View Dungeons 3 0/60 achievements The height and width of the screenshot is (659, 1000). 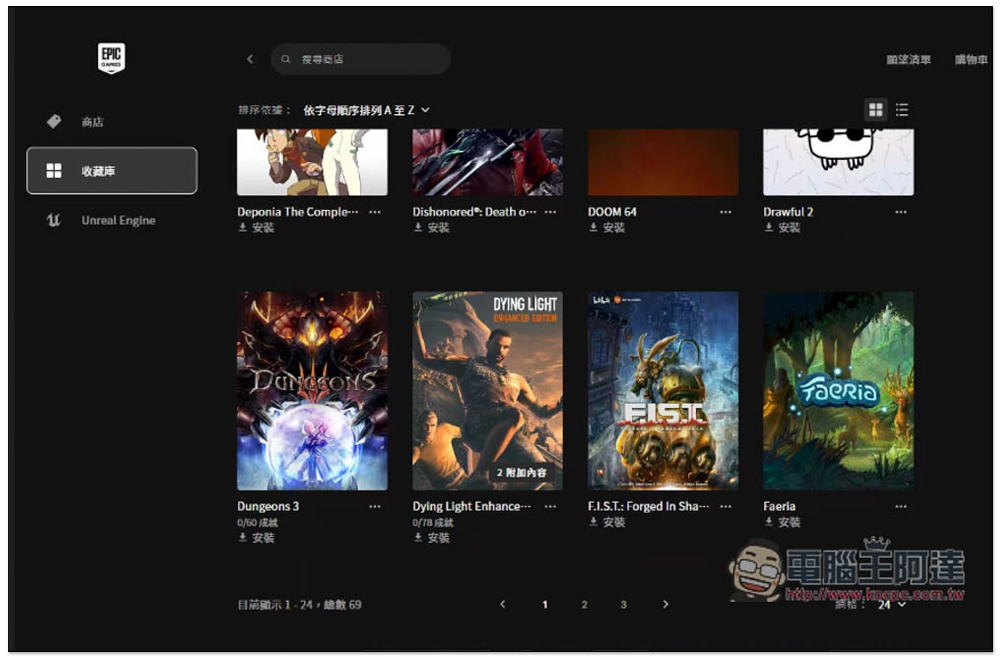point(258,522)
